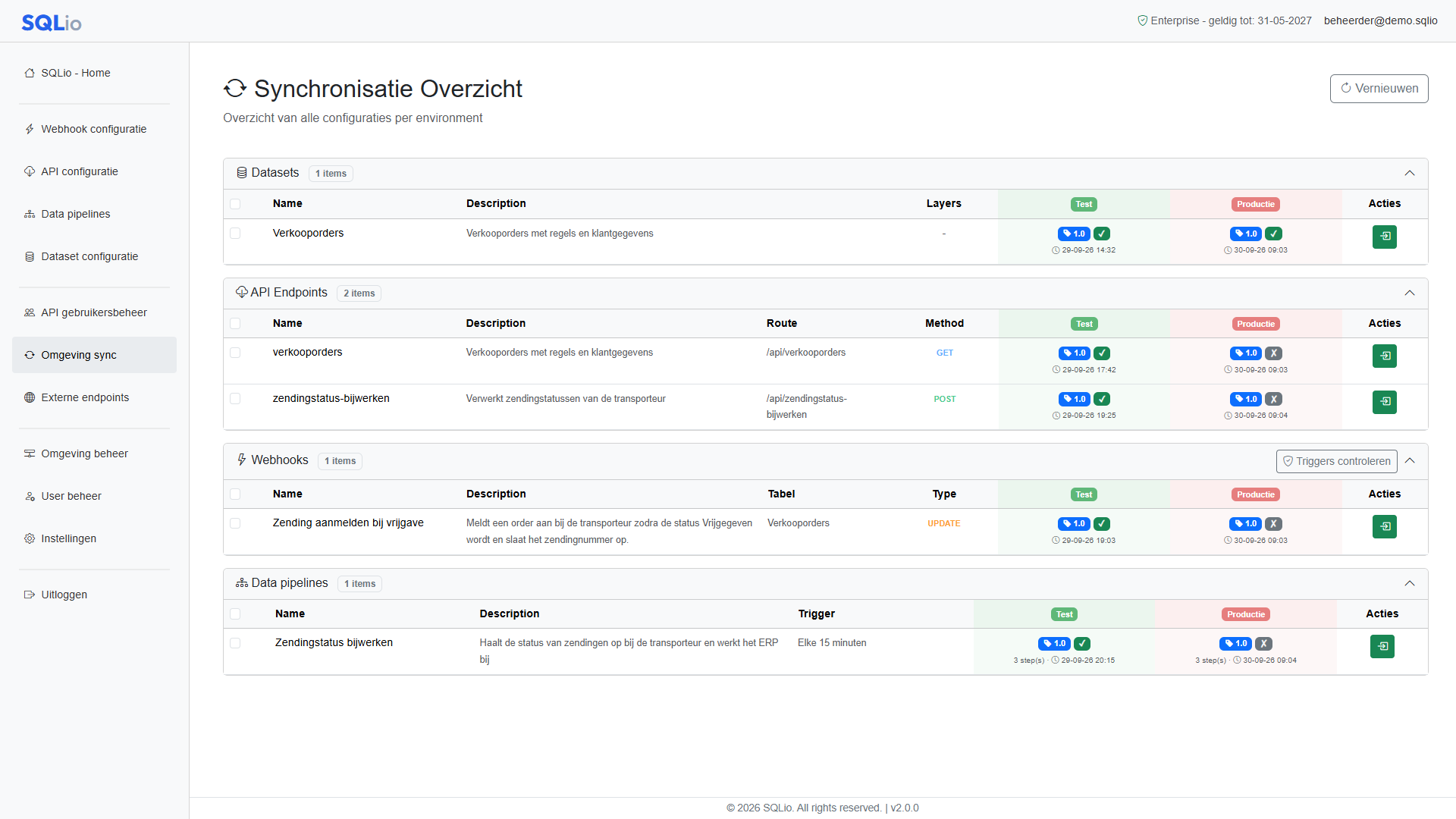Open Webhook configuratie in sidebar

(94, 129)
